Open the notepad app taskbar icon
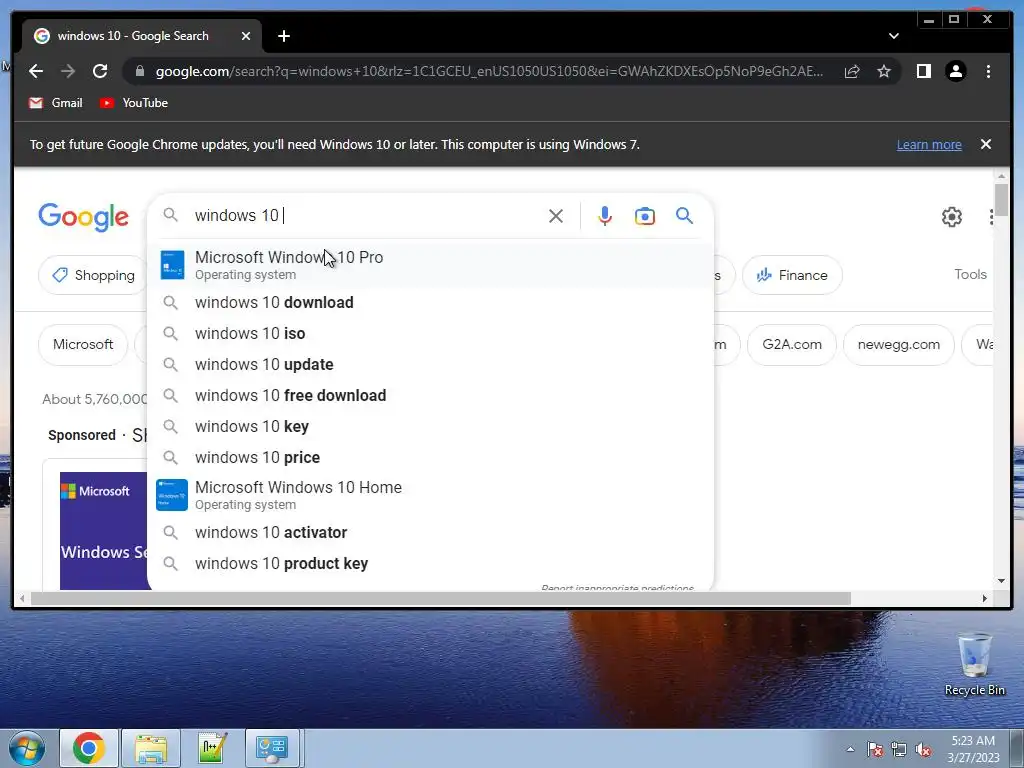Image resolution: width=1024 pixels, height=768 pixels. click(x=212, y=748)
